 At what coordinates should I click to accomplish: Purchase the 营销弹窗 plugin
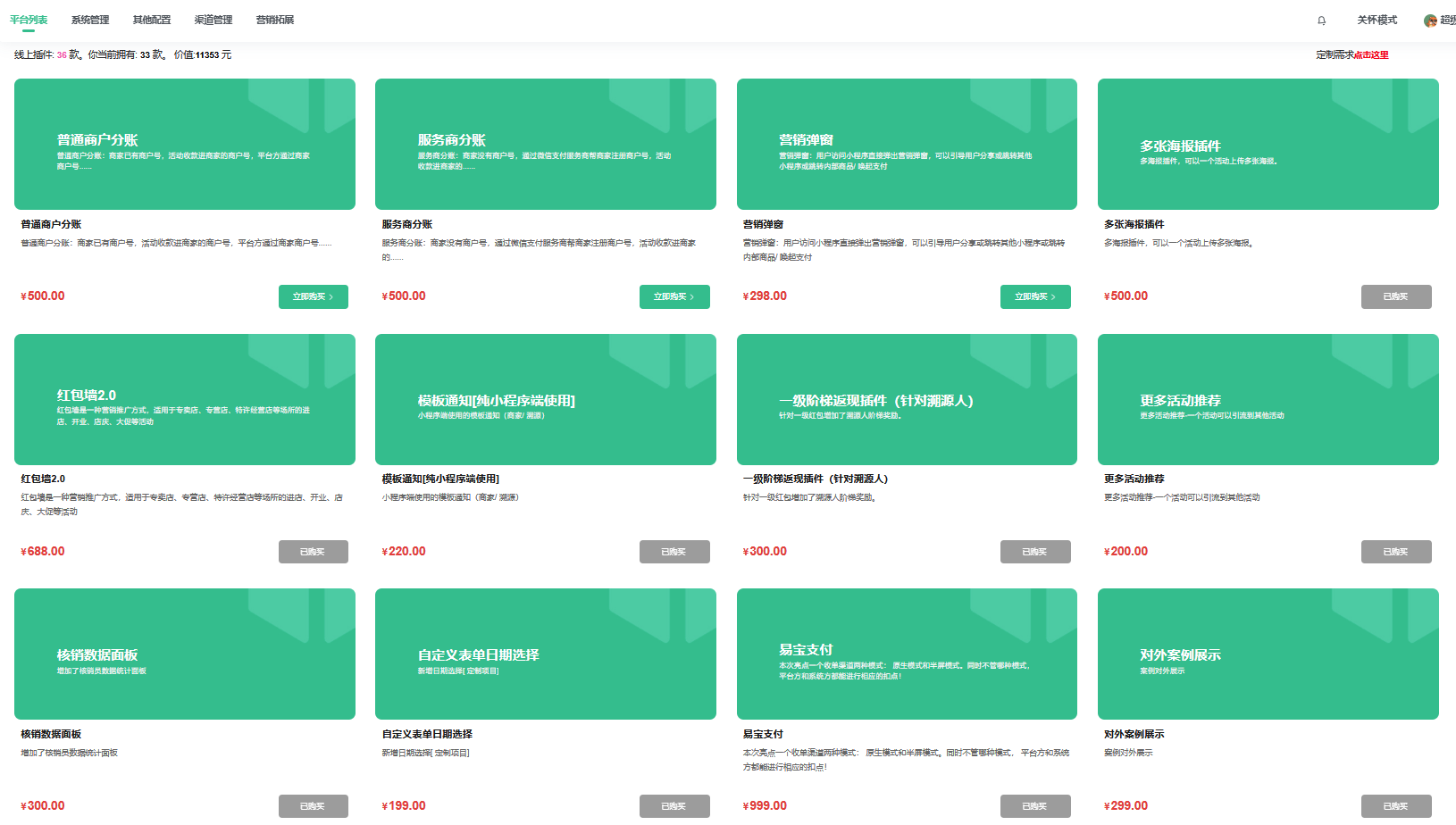coord(1034,296)
